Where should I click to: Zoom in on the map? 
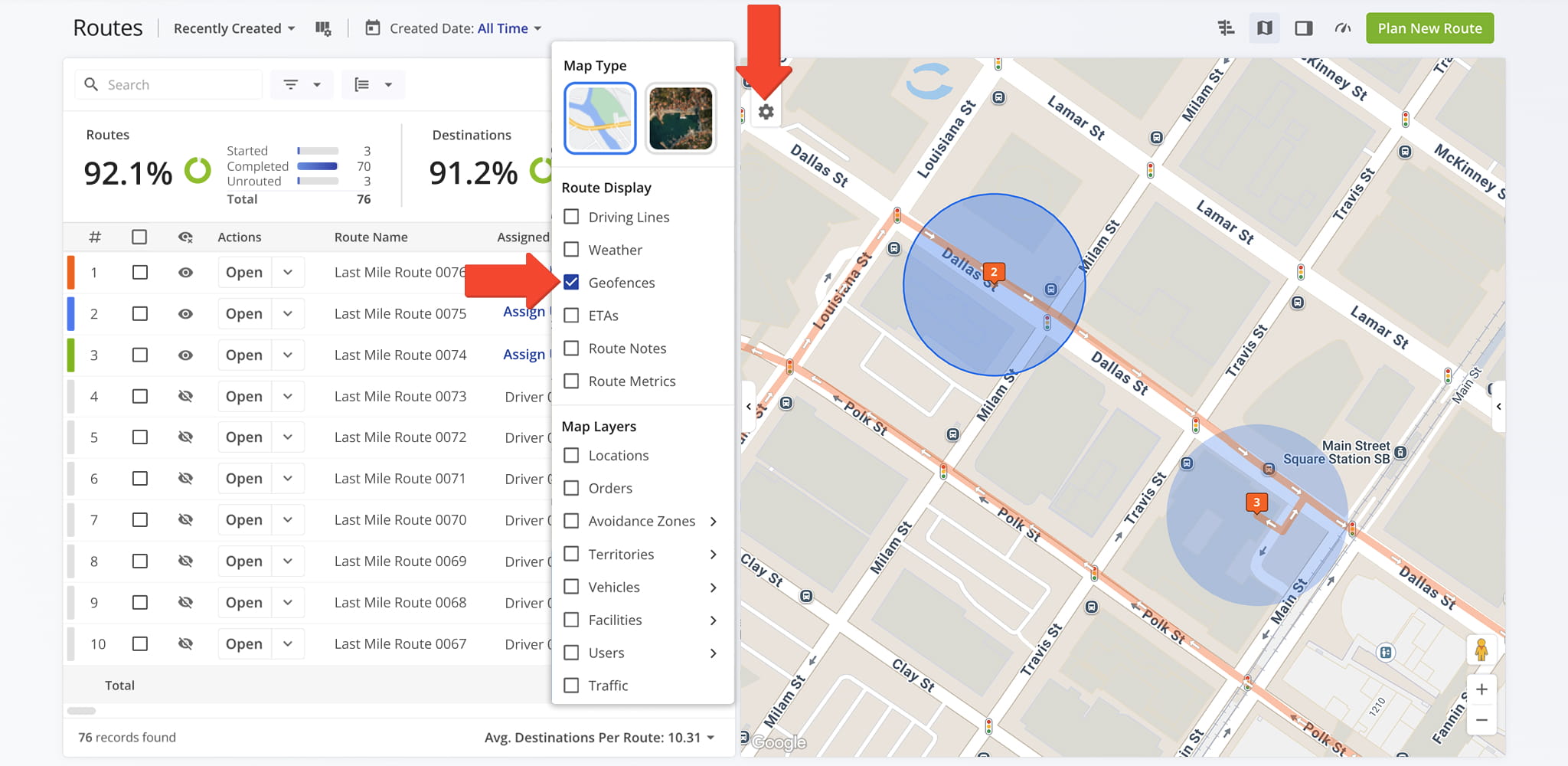pyautogui.click(x=1481, y=689)
